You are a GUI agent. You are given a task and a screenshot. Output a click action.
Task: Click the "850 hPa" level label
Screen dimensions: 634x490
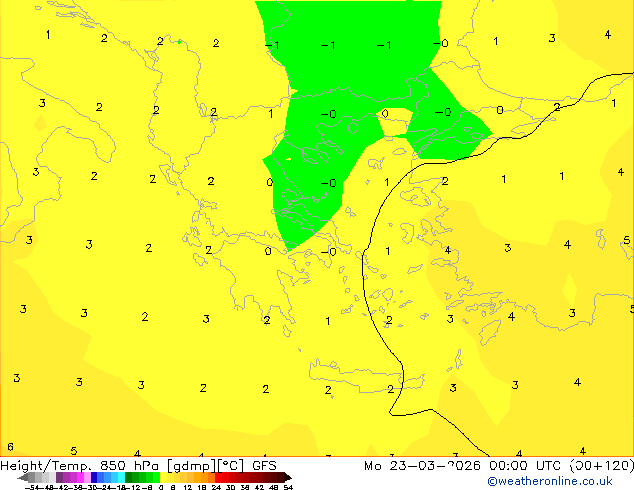[129, 466]
